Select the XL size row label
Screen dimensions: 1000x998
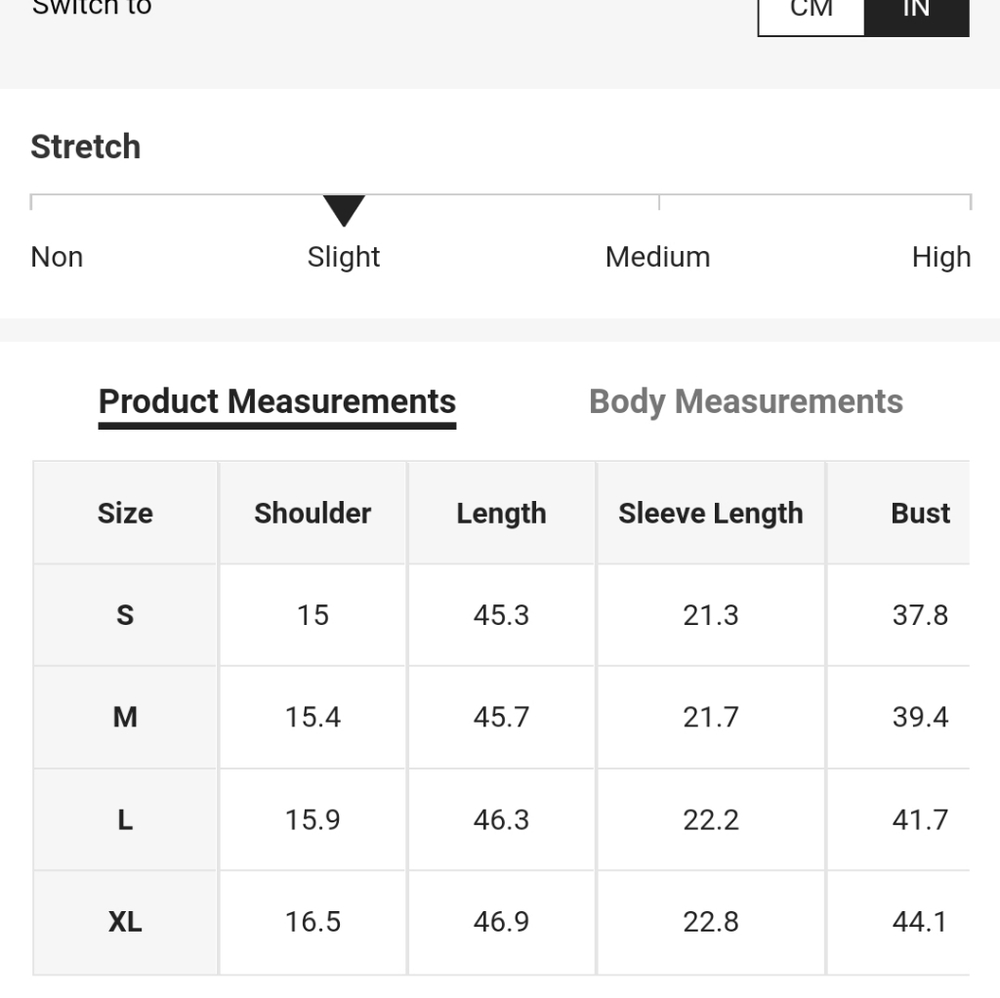click(125, 922)
